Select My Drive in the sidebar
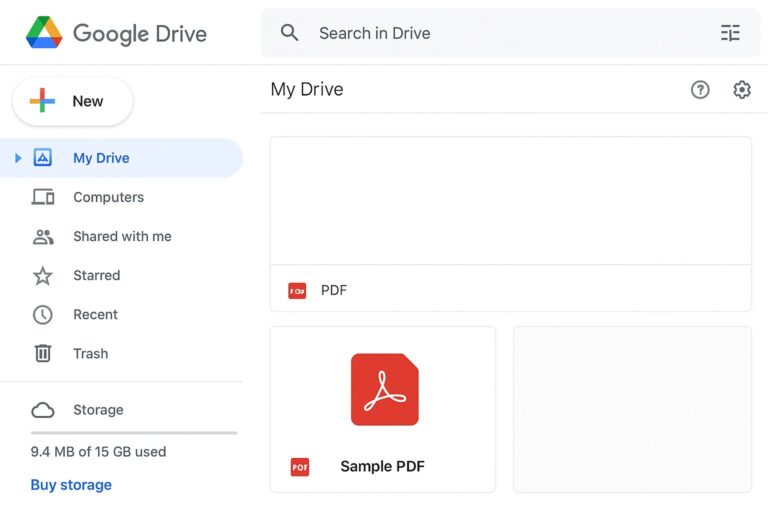Viewport: 768px width, 512px height. click(x=121, y=158)
